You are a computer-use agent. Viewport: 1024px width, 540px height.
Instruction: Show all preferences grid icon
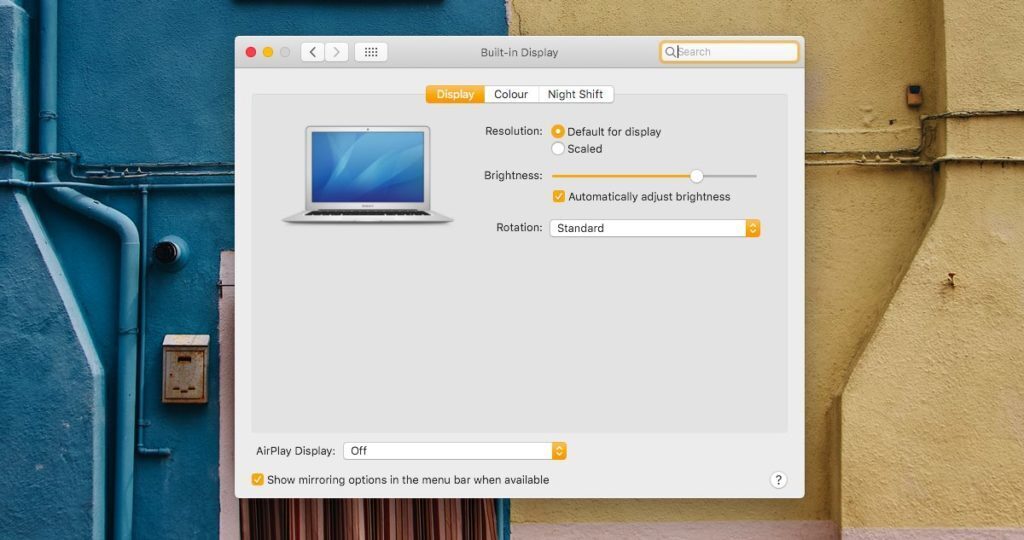pyautogui.click(x=371, y=52)
